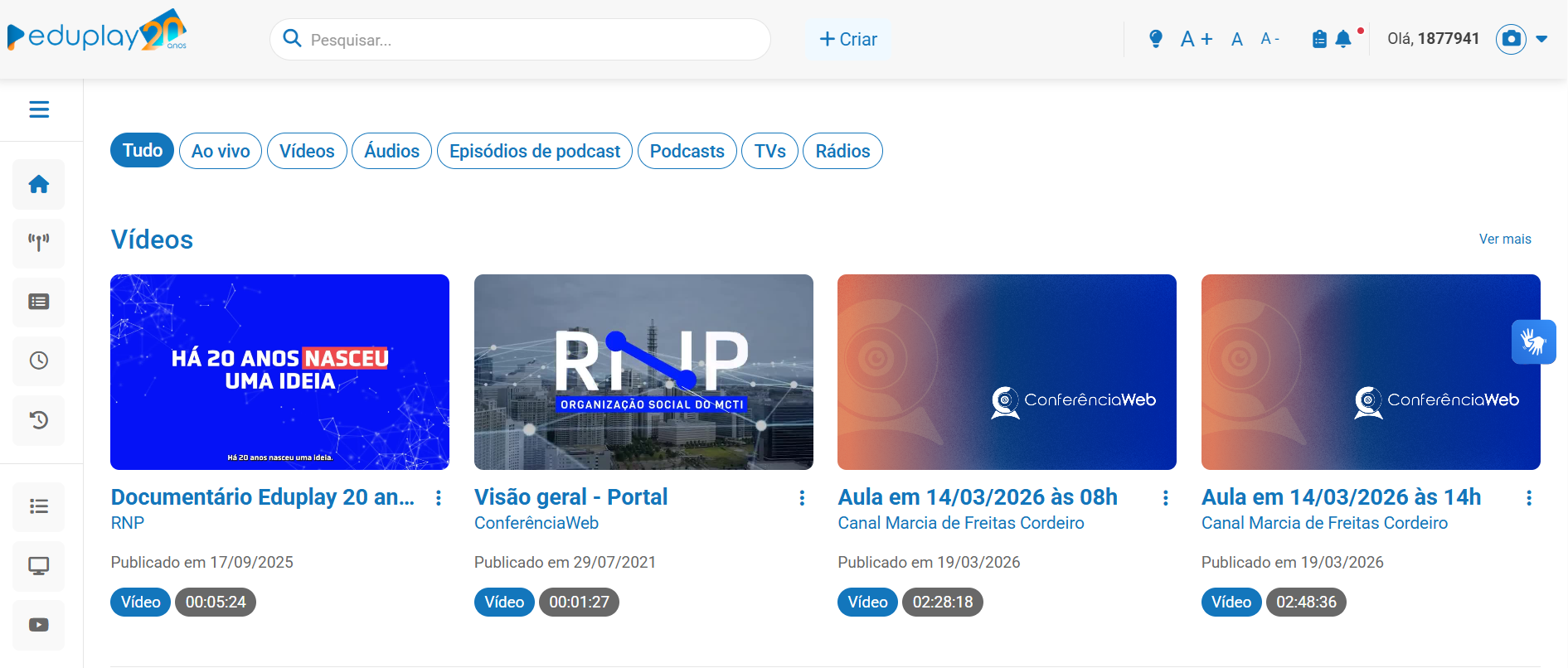The width and height of the screenshot is (1568, 668).
Task: Select the Rádios filter tab
Action: (842, 151)
